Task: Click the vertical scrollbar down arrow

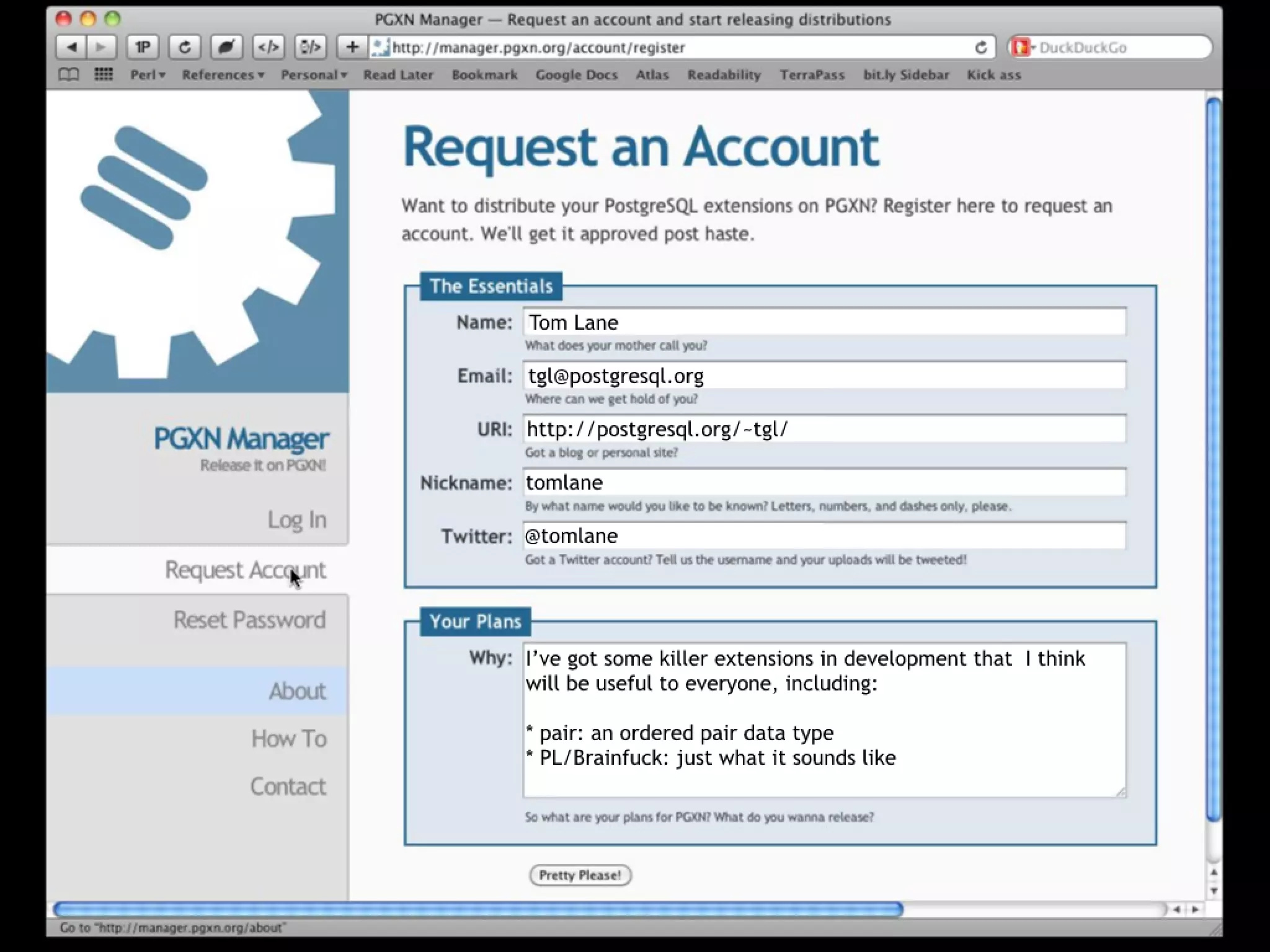Action: coord(1214,891)
